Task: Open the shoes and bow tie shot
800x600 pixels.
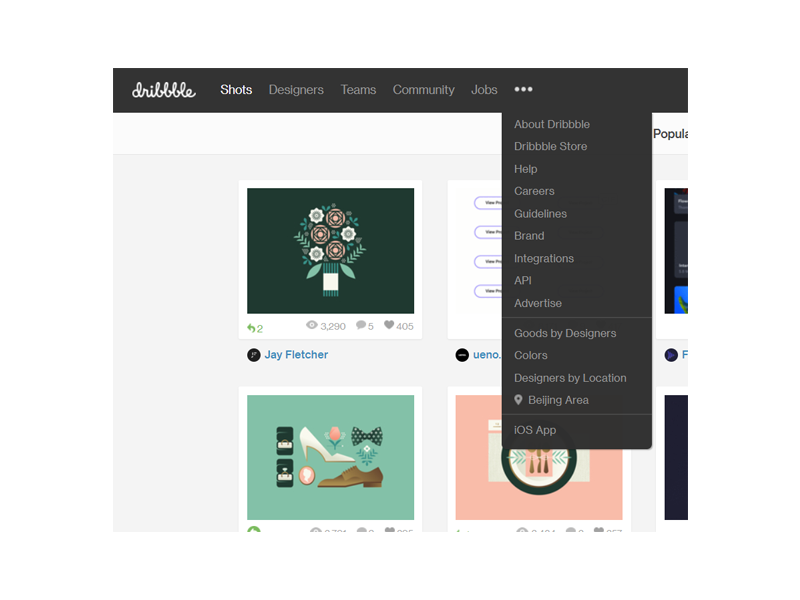Action: [330, 457]
